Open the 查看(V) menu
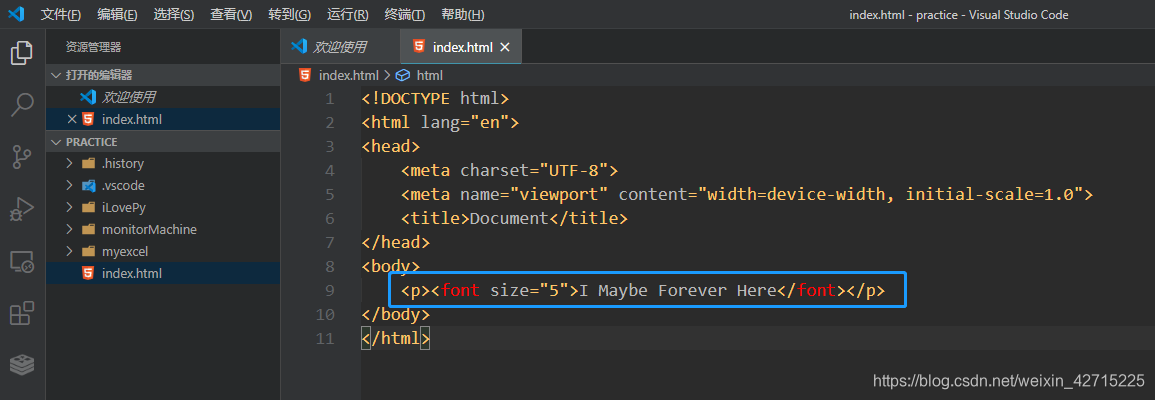The image size is (1155, 400). point(231,15)
